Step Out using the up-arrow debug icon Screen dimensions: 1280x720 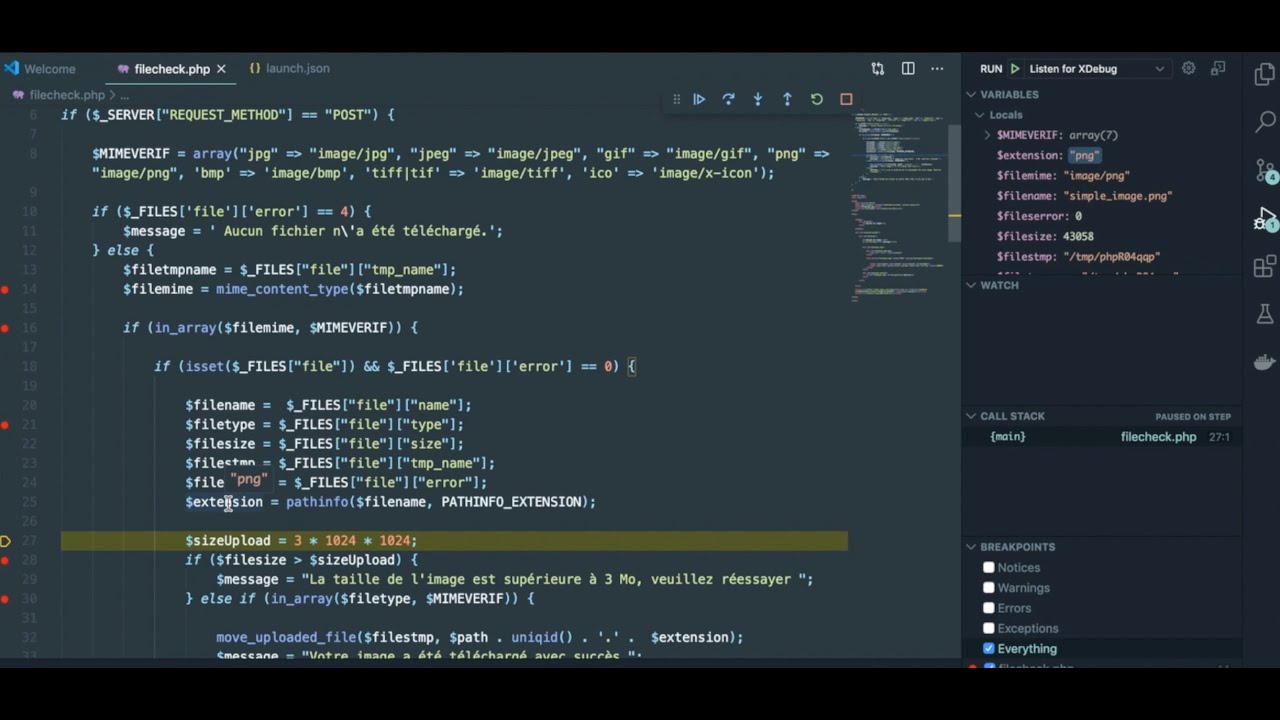coord(787,99)
